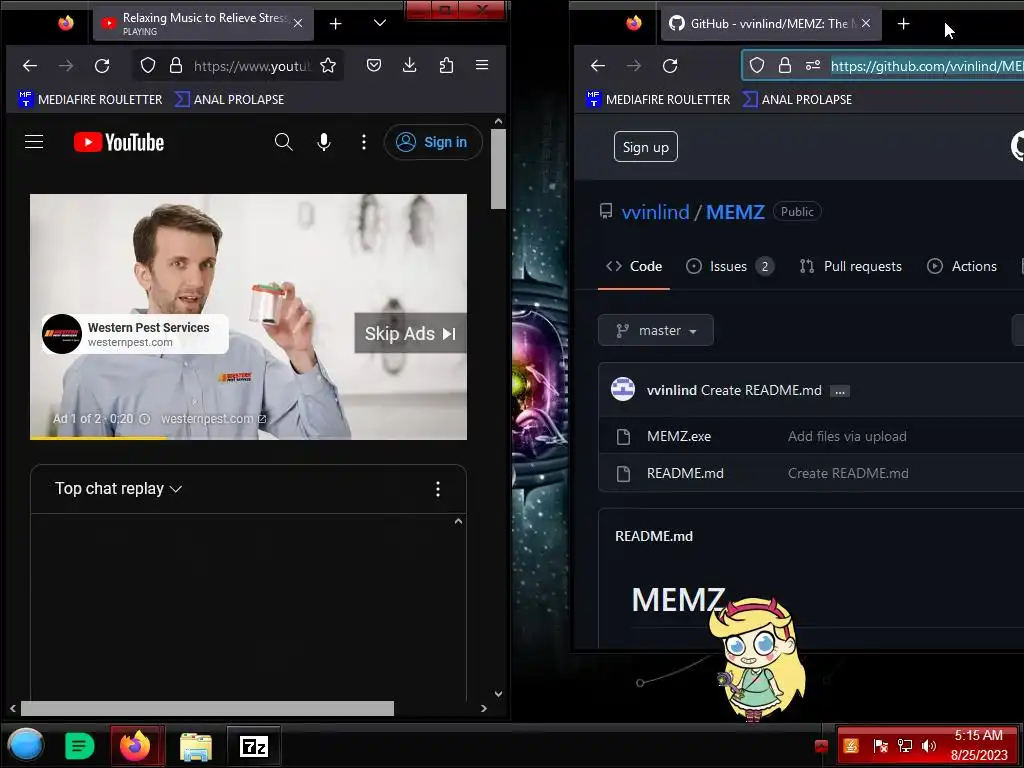The width and height of the screenshot is (1024, 768).
Task: Expand Top chat replay dropdown
Action: coord(118,488)
